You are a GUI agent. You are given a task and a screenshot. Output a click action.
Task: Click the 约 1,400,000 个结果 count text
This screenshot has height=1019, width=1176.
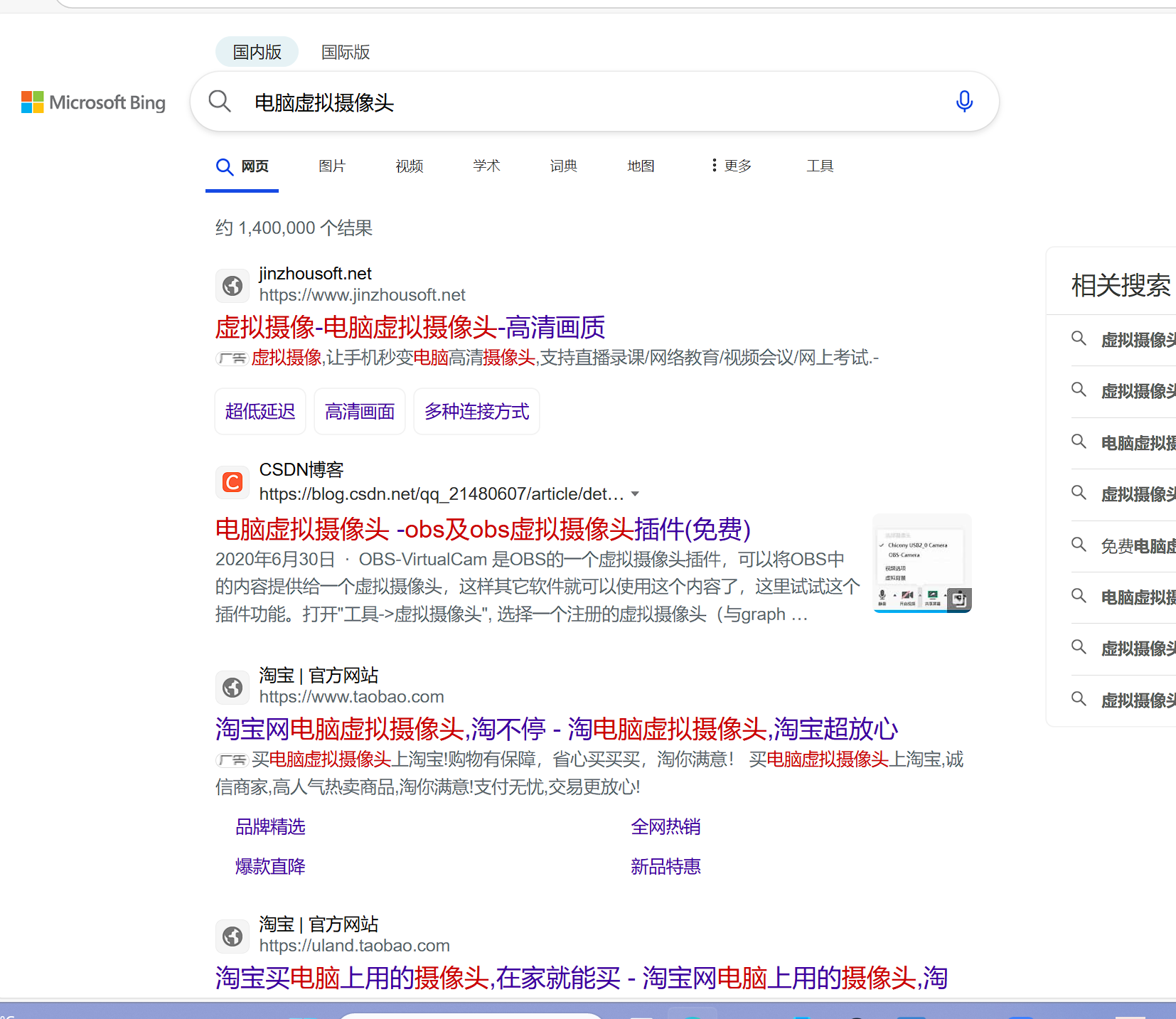(x=294, y=228)
